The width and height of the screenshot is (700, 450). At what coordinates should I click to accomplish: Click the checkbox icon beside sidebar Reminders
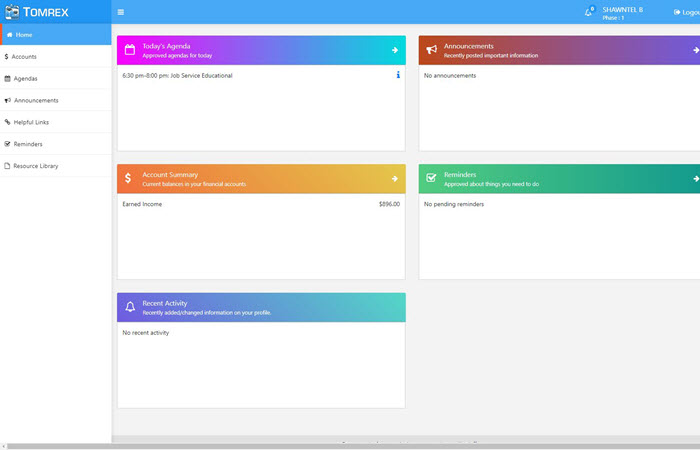tap(7, 144)
